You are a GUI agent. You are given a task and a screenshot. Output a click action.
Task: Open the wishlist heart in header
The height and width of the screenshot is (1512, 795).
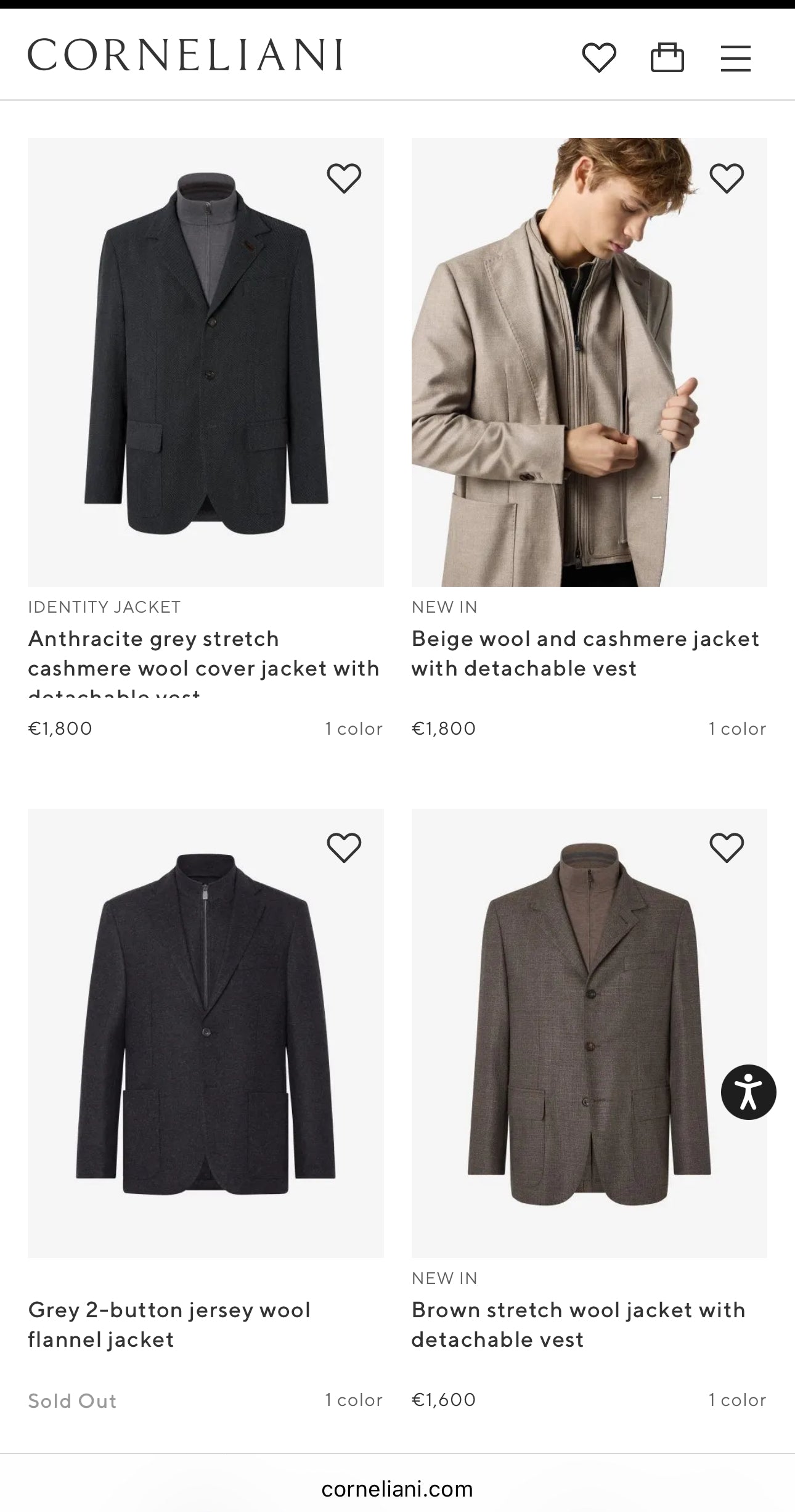click(x=599, y=58)
